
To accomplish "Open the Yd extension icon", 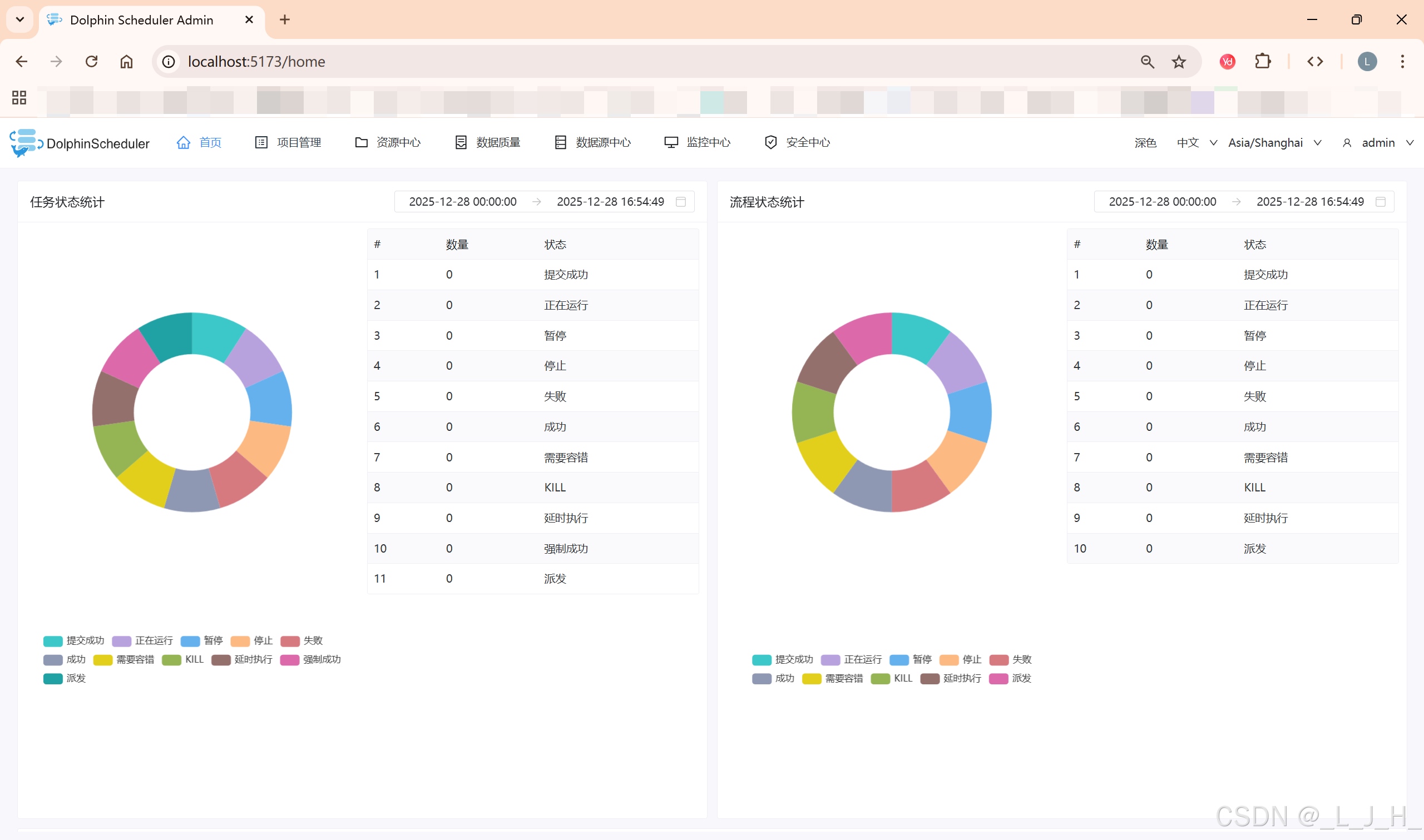I will click(1228, 62).
